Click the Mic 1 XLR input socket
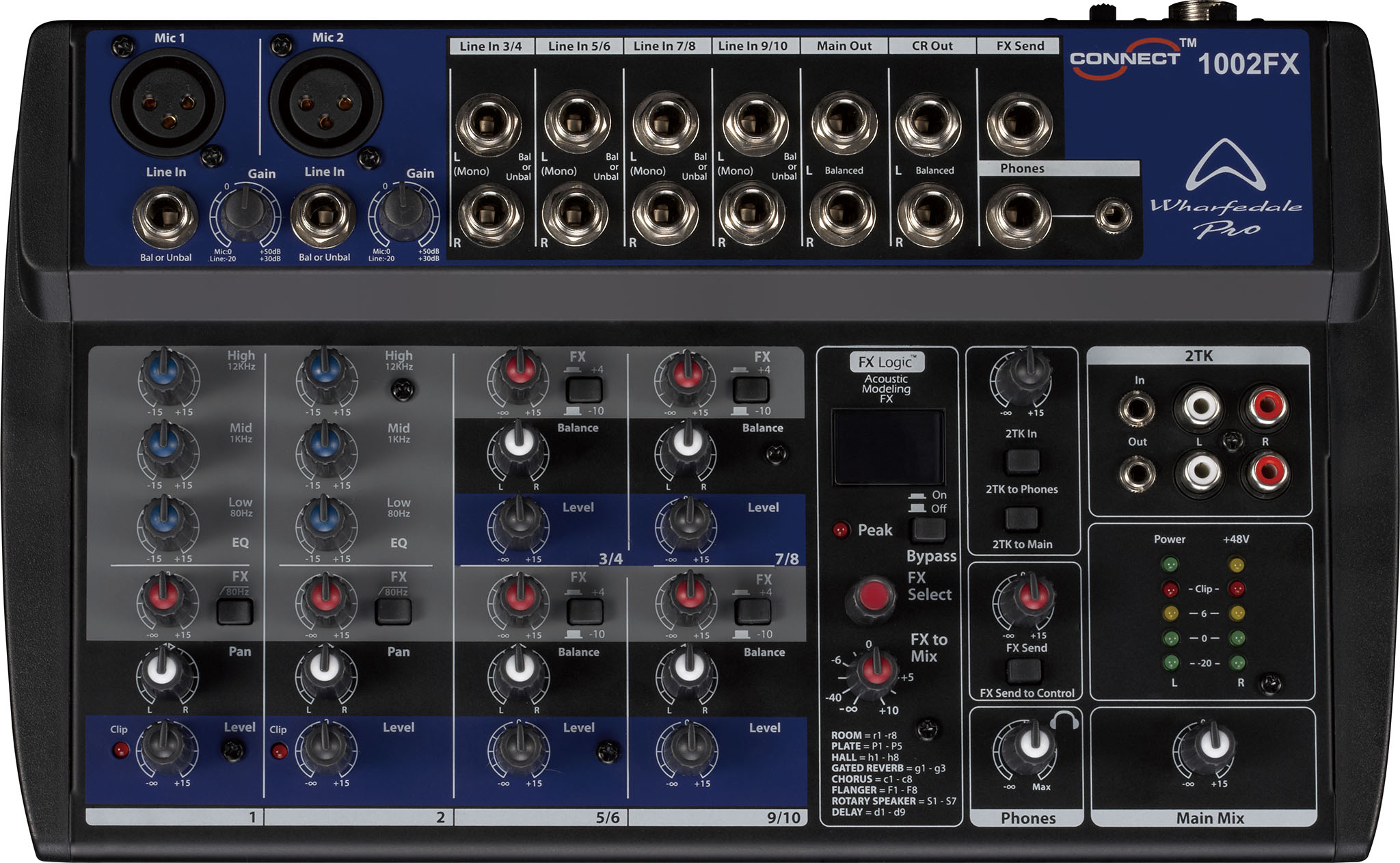 (x=167, y=103)
